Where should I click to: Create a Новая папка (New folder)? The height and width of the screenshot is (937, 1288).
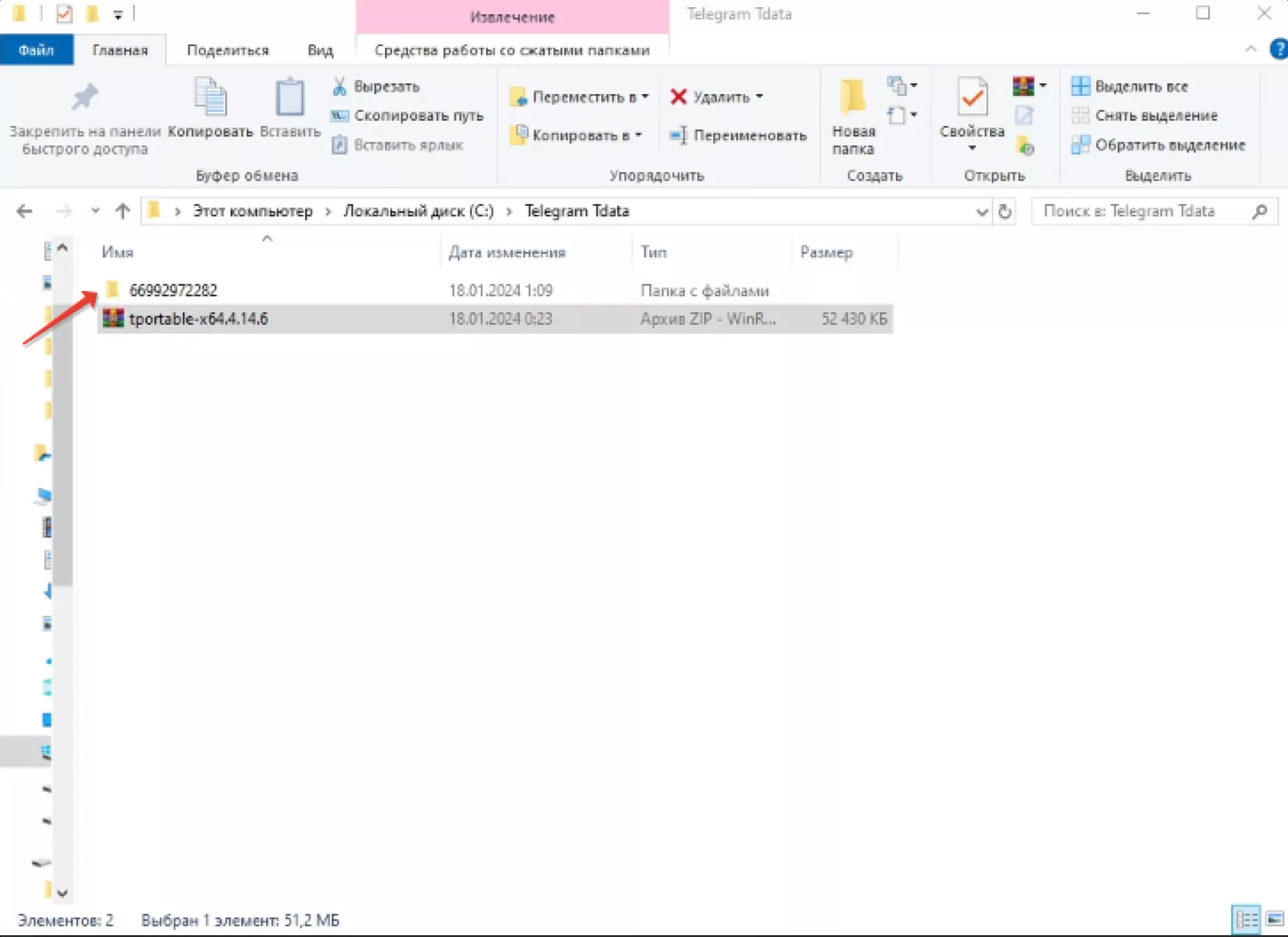853,117
